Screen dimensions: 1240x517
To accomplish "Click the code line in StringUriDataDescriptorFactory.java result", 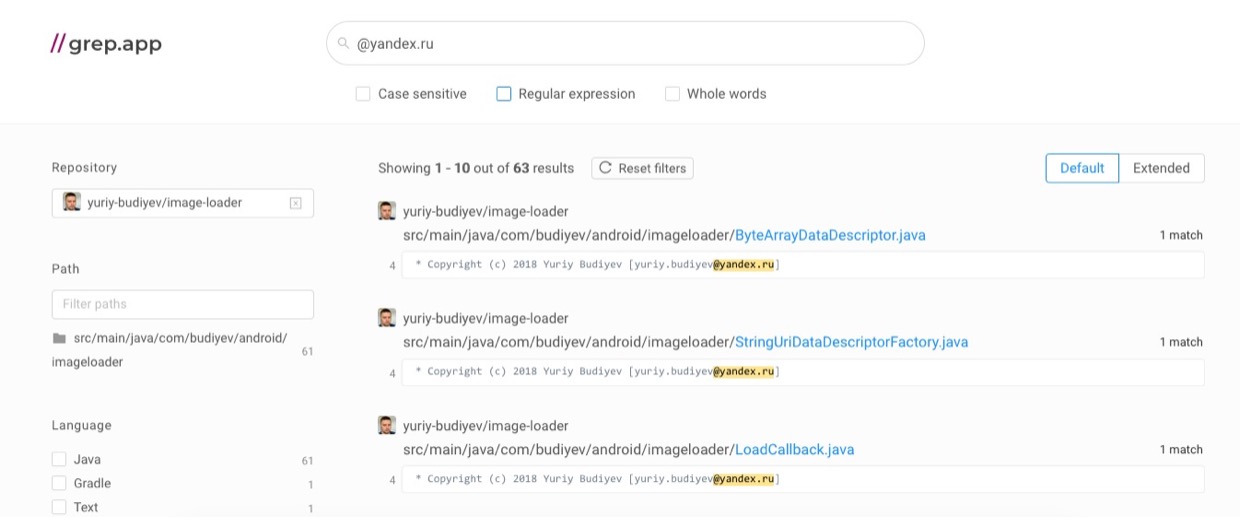I will point(803,372).
